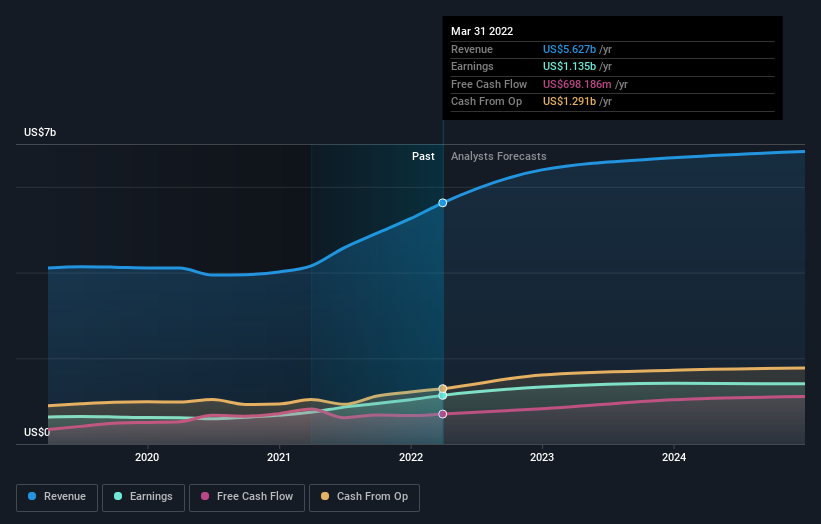Click the US$7b y-axis label
Screen dimensions: 821x524
tap(40, 132)
